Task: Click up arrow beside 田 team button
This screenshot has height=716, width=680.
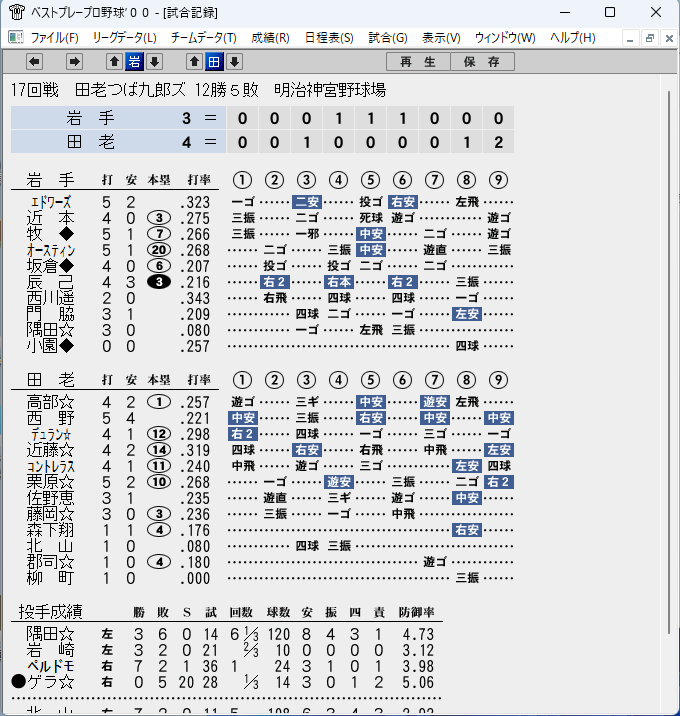Action: (x=194, y=61)
